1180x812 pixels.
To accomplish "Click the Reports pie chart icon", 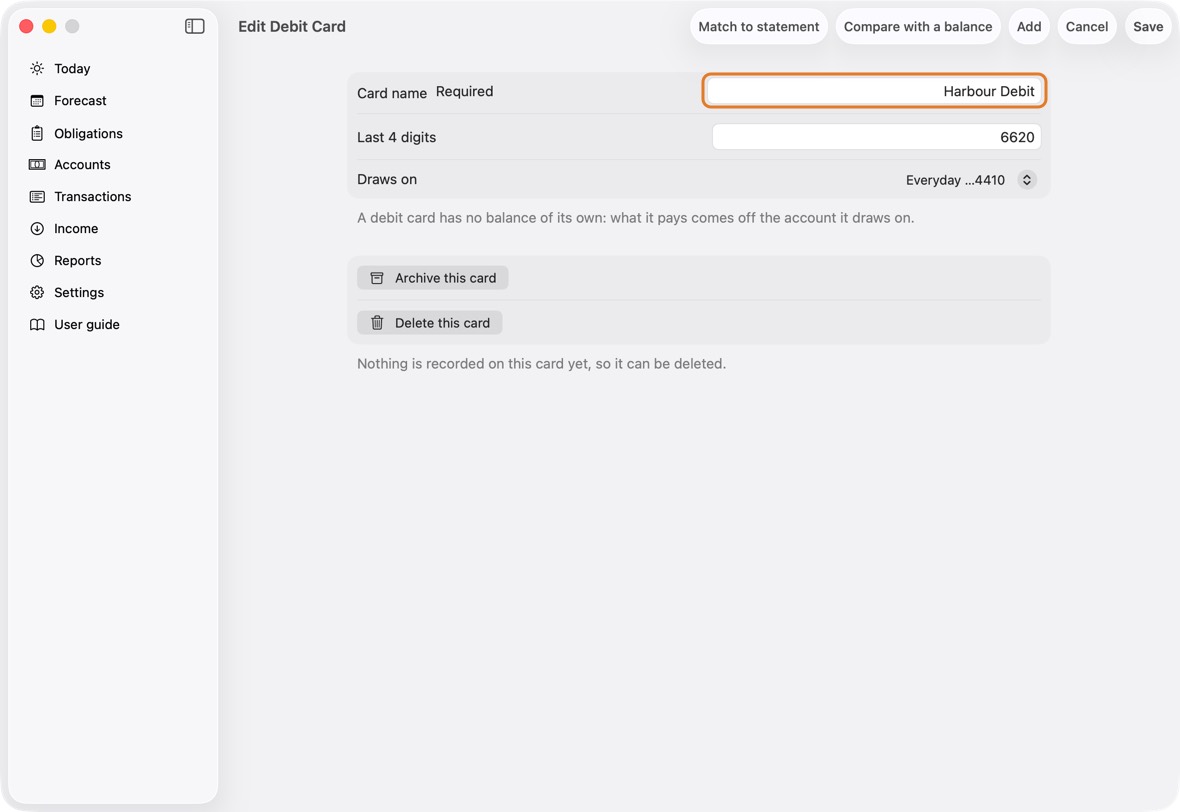I will click(37, 260).
